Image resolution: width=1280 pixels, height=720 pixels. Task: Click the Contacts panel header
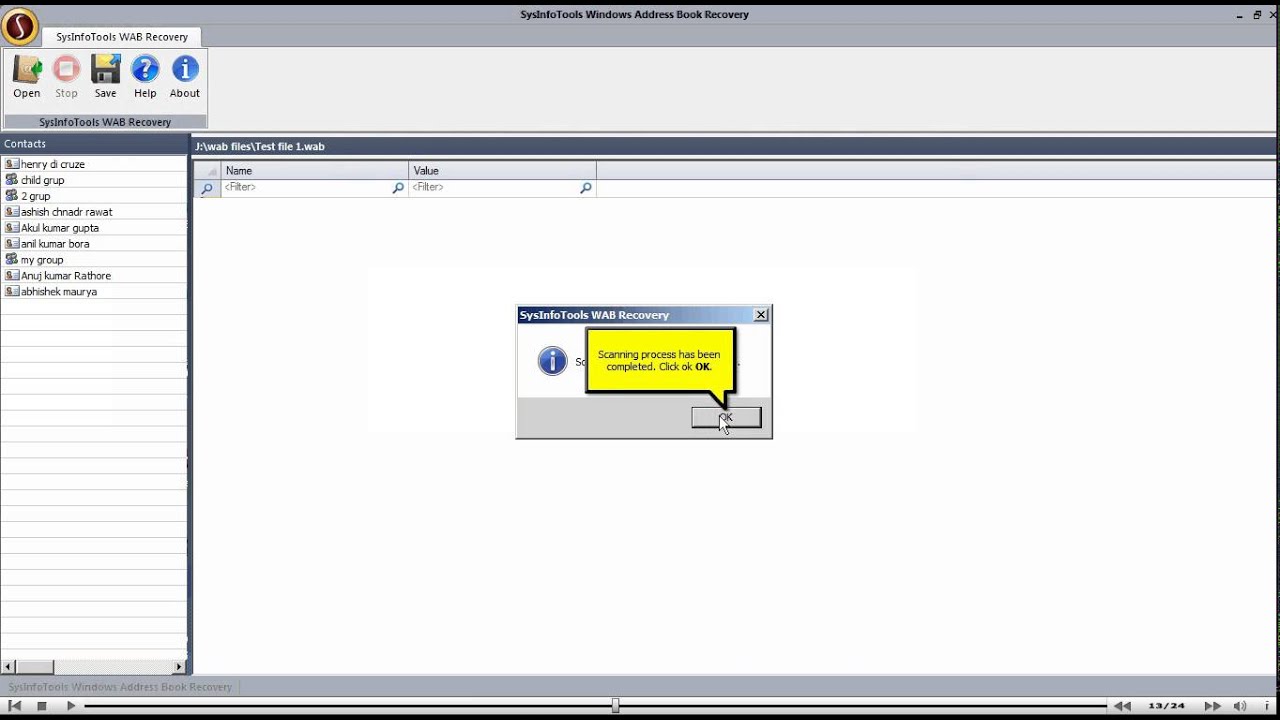coord(95,144)
